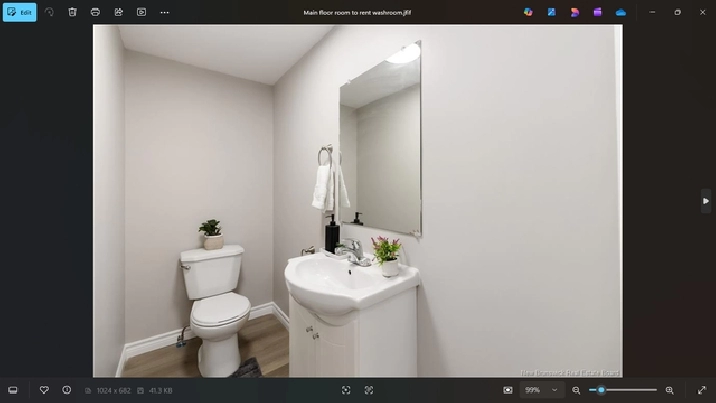Click the Edit image button
Image resolution: width=716 pixels, height=403 pixels.
click(19, 12)
